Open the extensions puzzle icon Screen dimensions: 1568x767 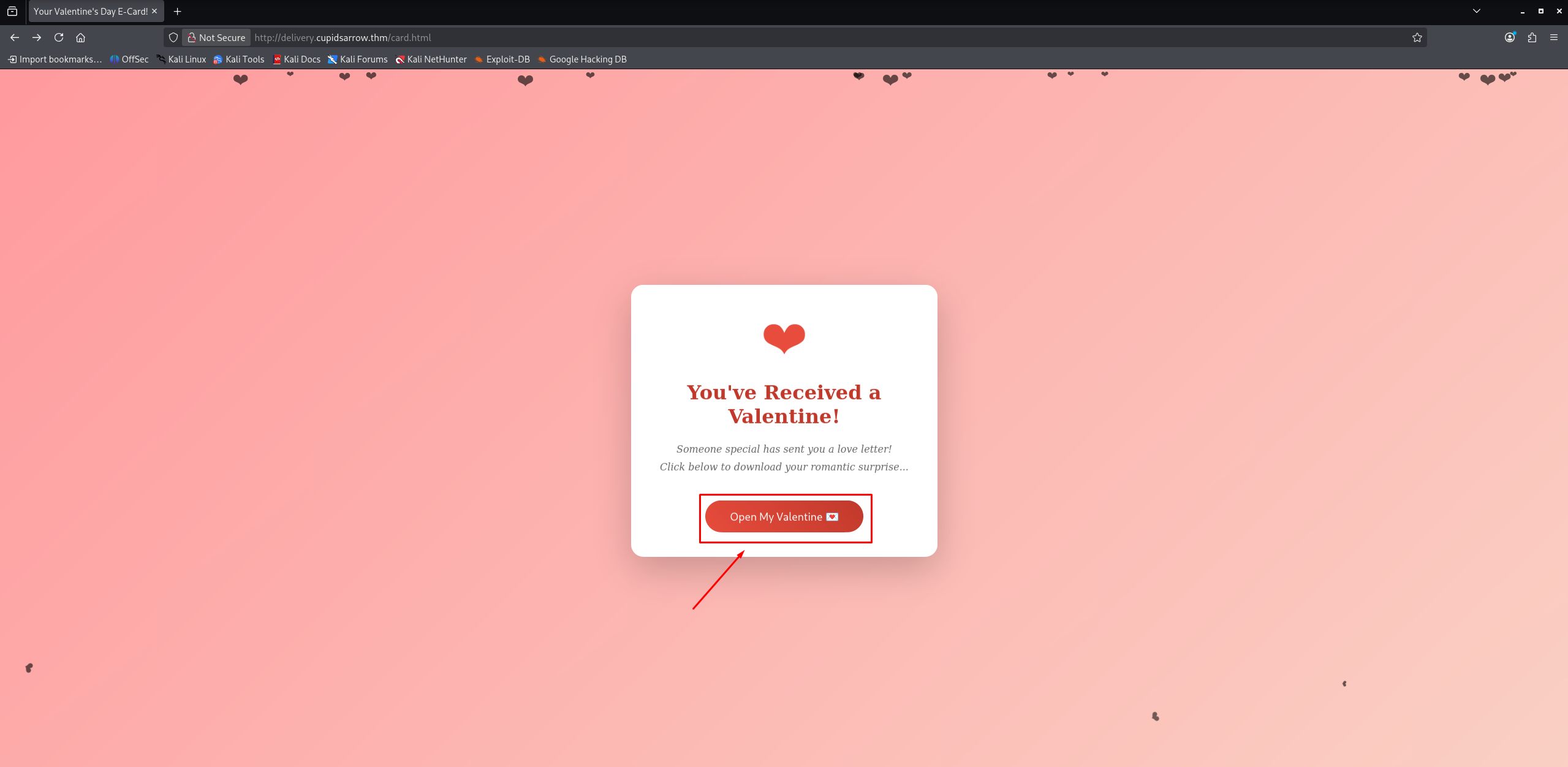(x=1532, y=37)
